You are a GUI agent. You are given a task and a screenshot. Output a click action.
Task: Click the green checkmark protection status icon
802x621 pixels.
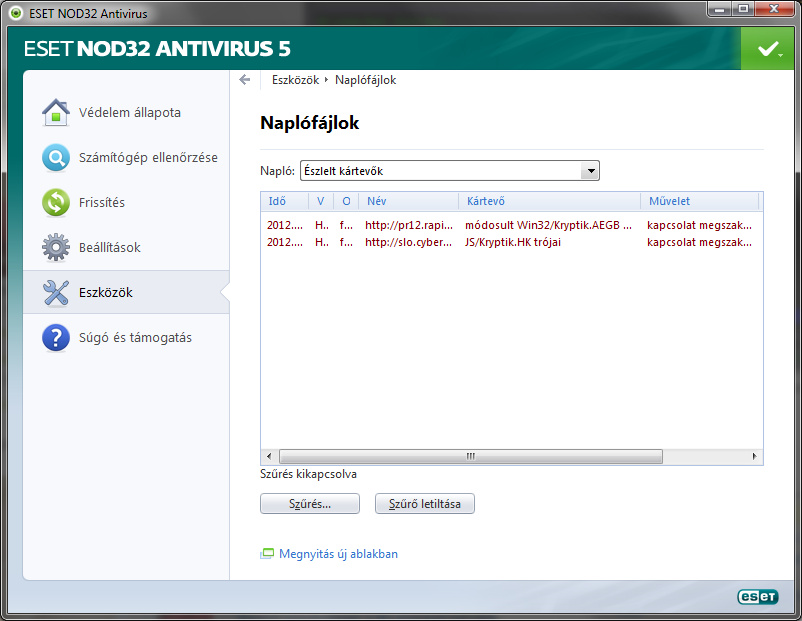click(x=766, y=49)
